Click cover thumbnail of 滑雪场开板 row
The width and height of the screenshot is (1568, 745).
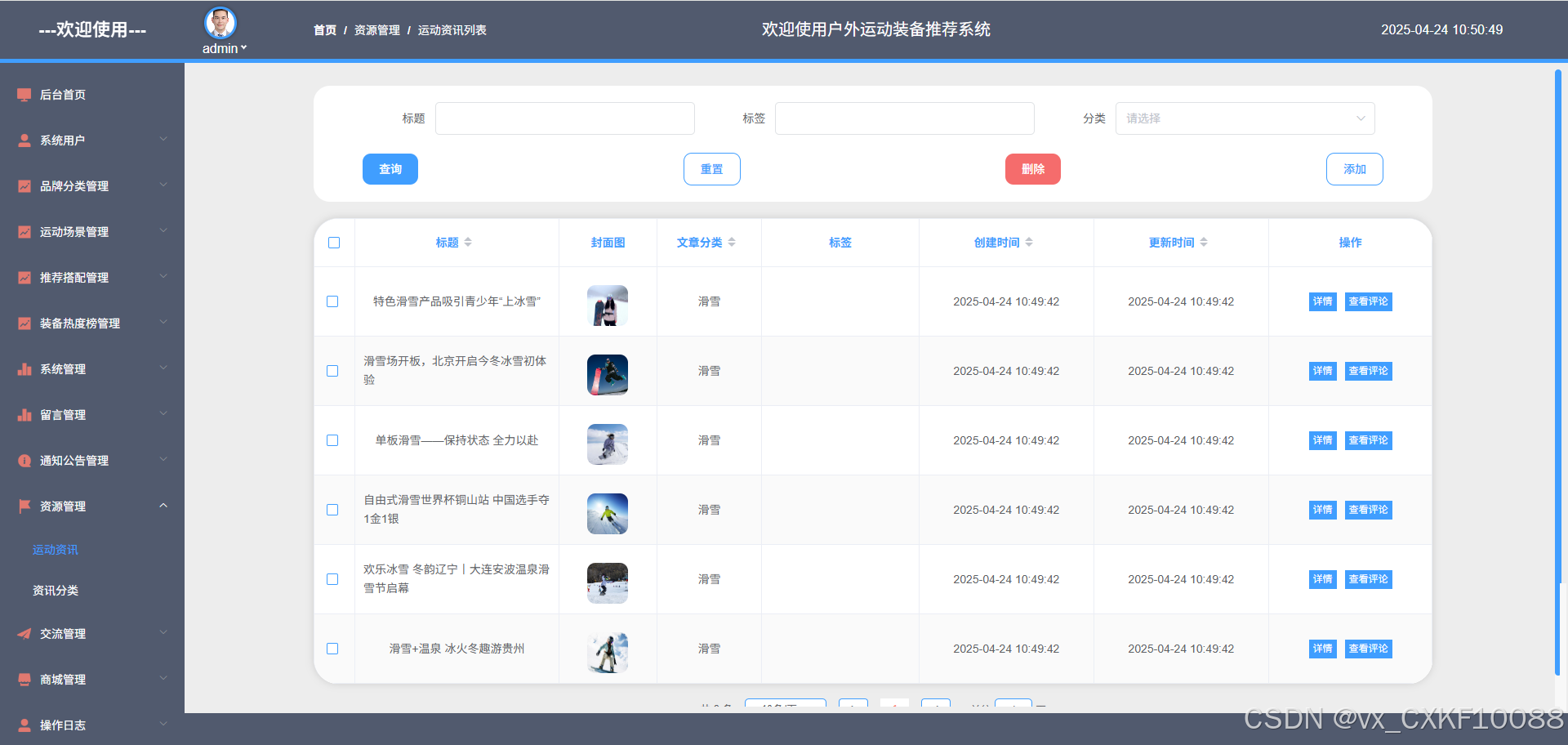click(608, 375)
